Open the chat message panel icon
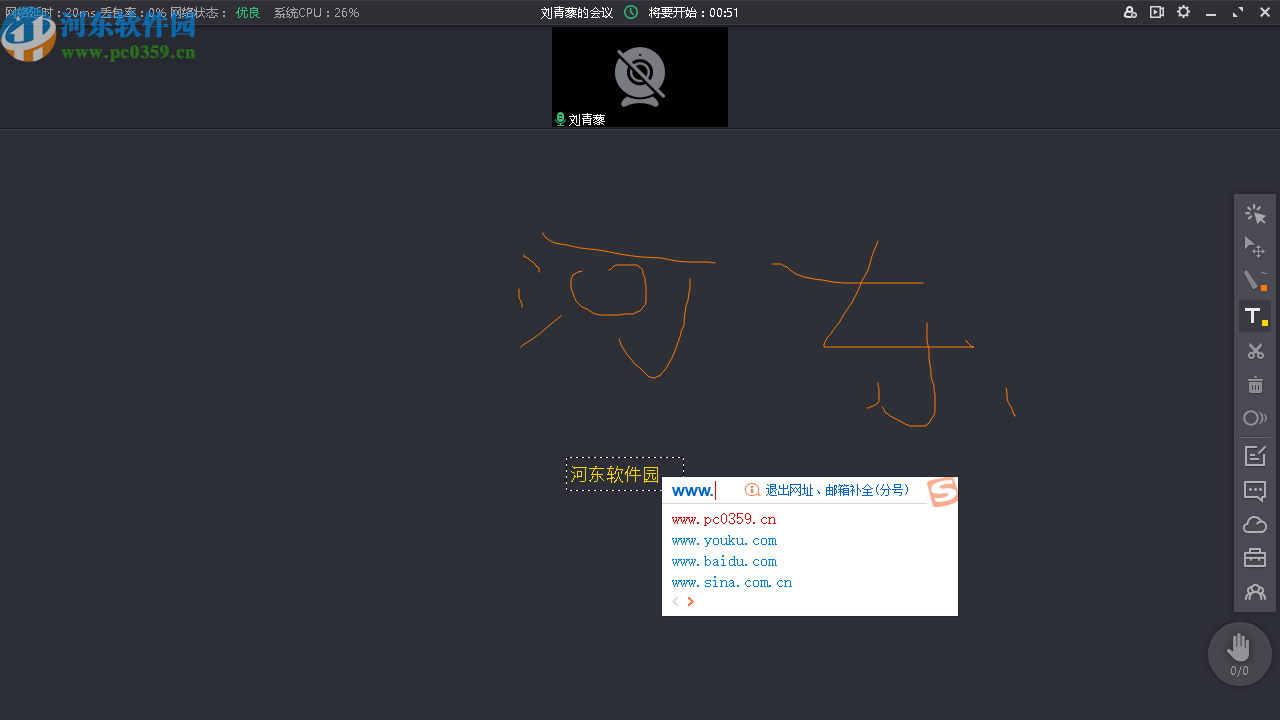1280x720 pixels. coord(1255,491)
